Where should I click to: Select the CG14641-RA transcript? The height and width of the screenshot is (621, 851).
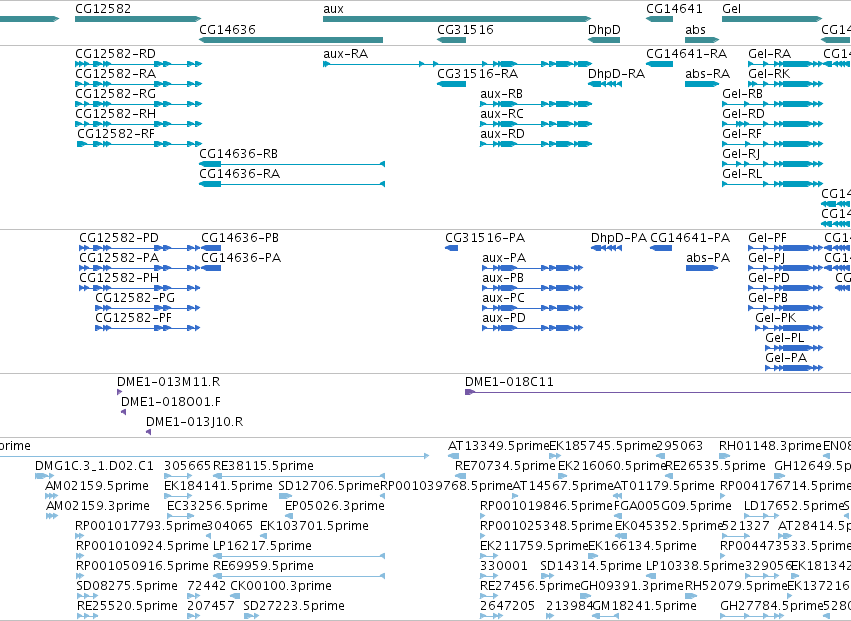[659, 64]
